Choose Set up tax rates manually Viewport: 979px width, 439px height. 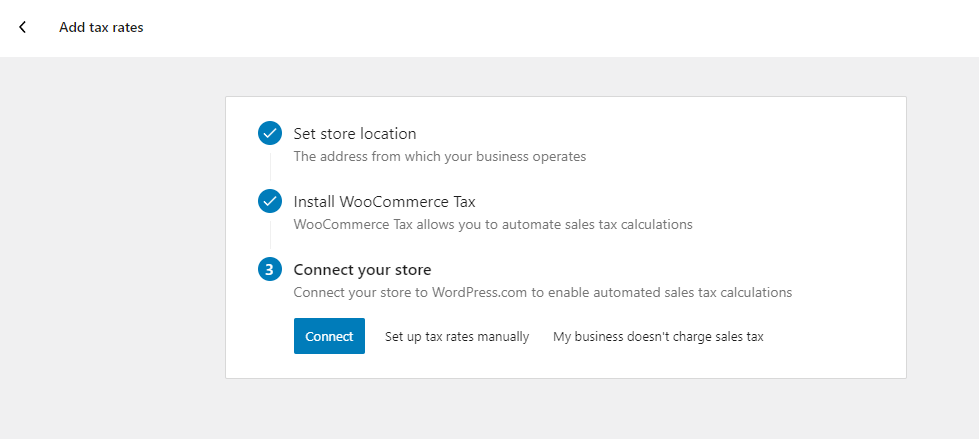click(x=457, y=337)
